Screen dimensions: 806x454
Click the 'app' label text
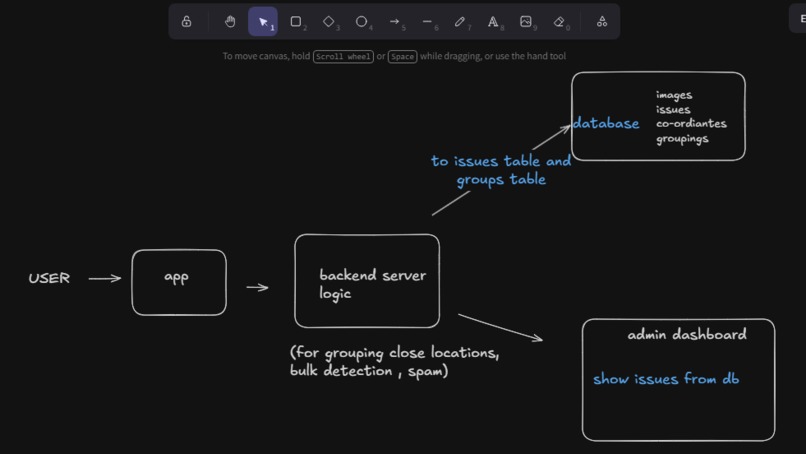coord(176,277)
